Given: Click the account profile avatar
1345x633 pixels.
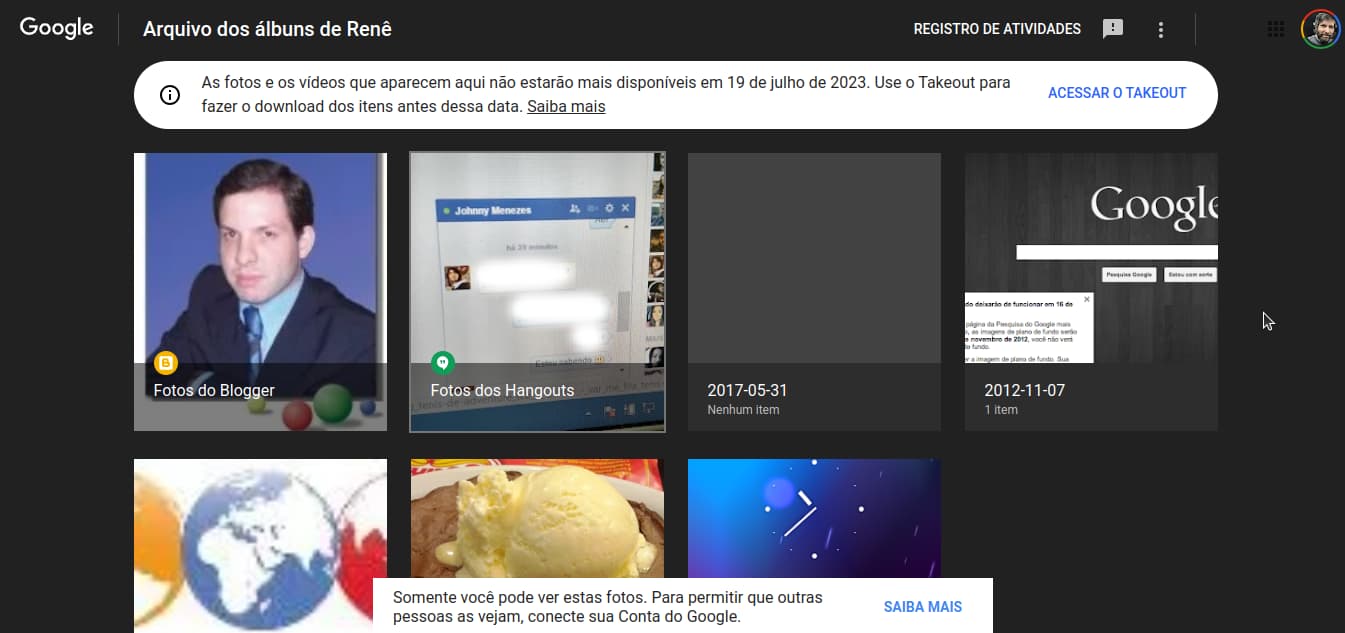Looking at the screenshot, I should [x=1320, y=29].
